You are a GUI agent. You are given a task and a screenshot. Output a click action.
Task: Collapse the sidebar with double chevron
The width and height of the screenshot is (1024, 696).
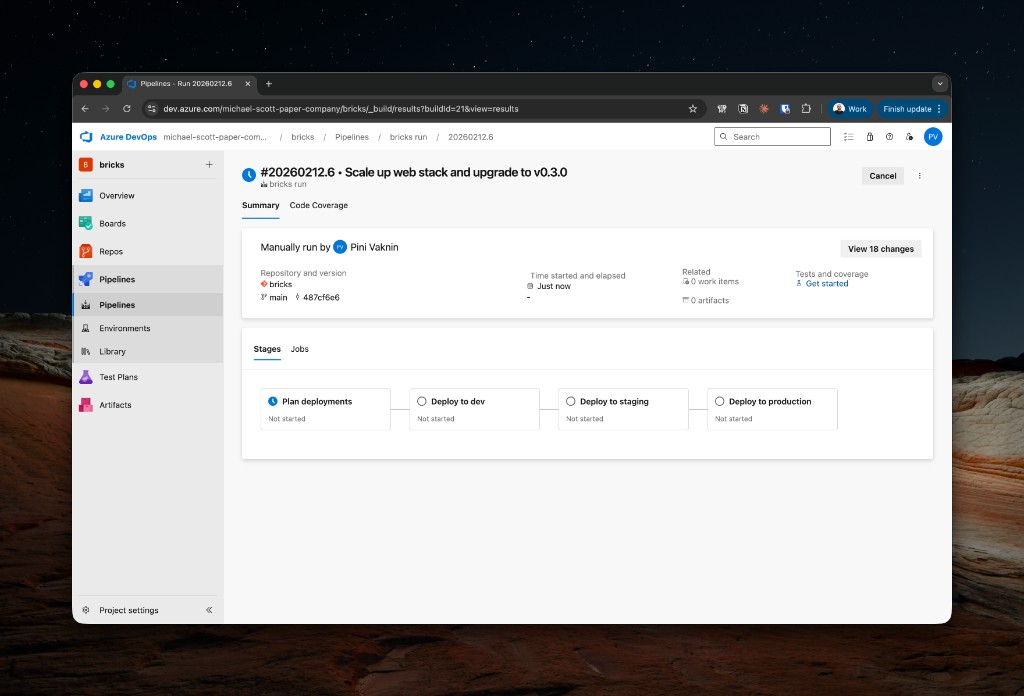point(209,610)
